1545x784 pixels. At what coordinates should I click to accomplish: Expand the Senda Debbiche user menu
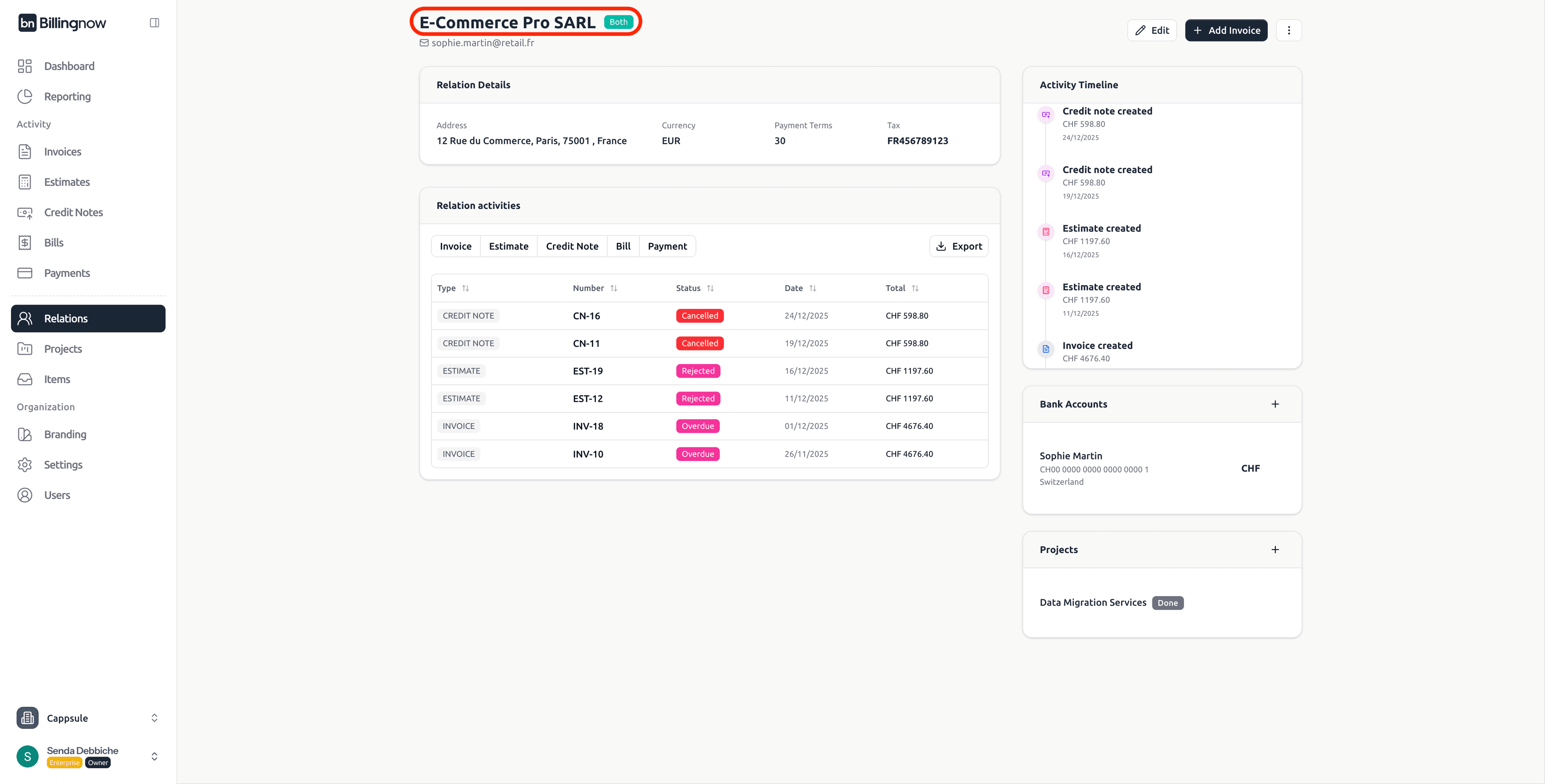pos(154,756)
